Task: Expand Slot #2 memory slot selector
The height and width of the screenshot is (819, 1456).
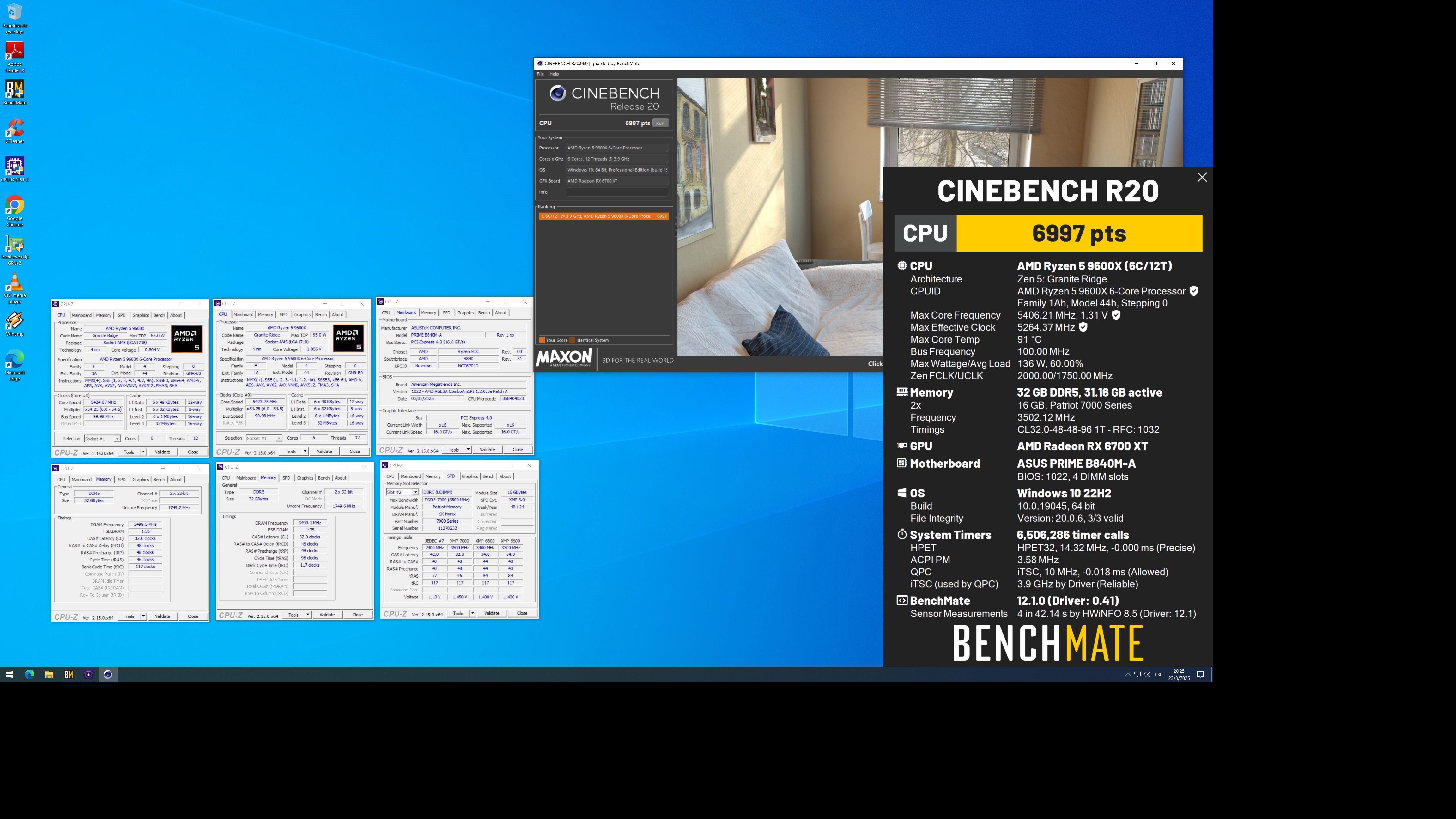Action: pos(416,492)
